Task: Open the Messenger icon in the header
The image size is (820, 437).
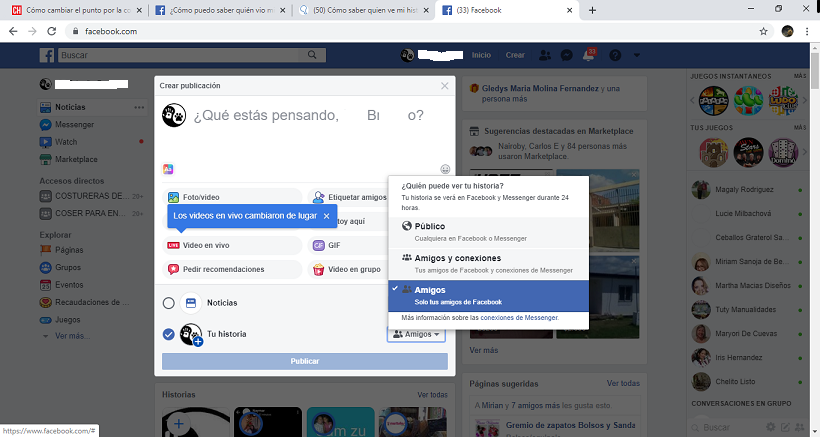Action: (566, 55)
